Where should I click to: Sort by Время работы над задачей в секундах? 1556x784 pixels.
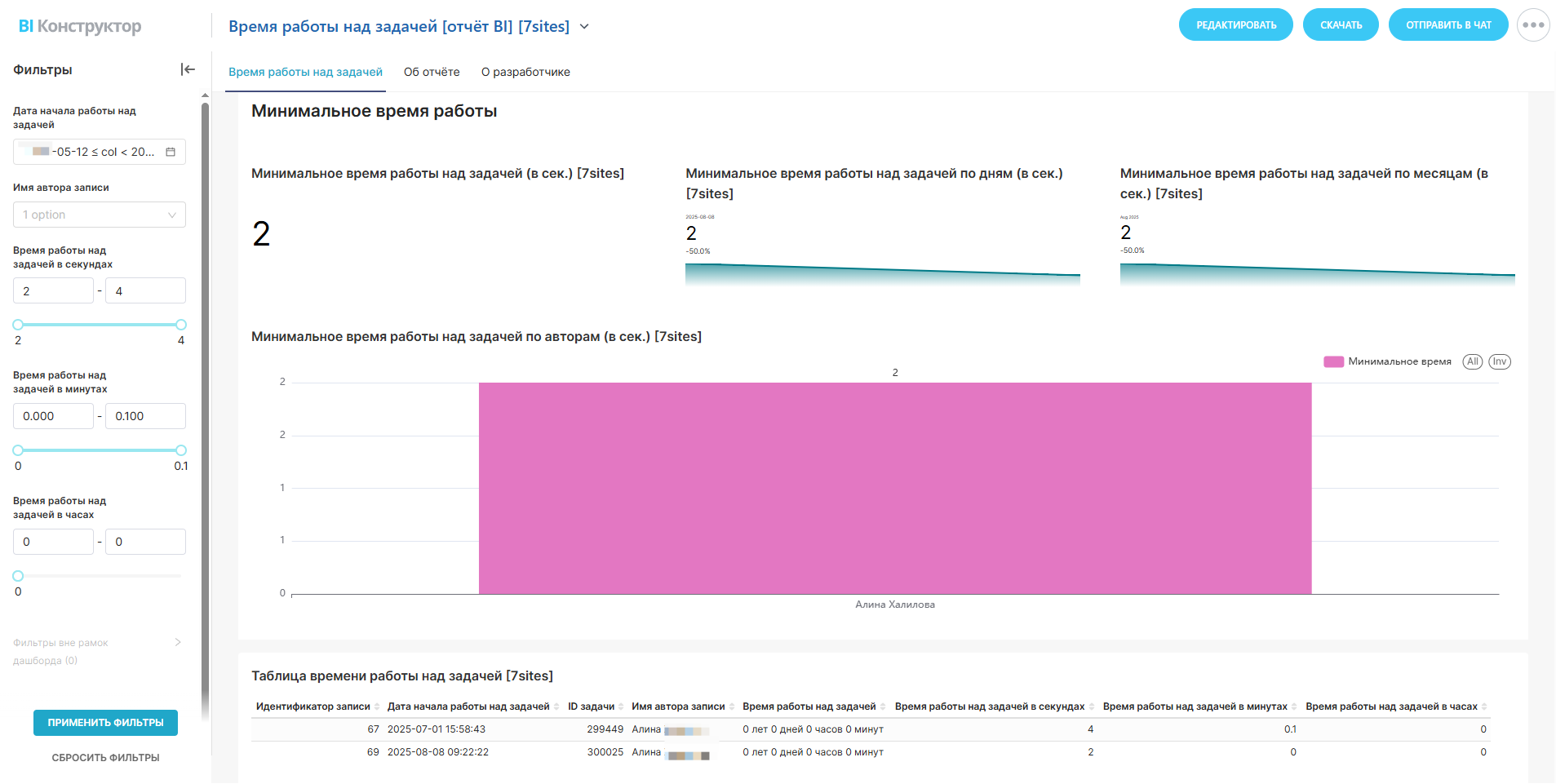[1092, 706]
